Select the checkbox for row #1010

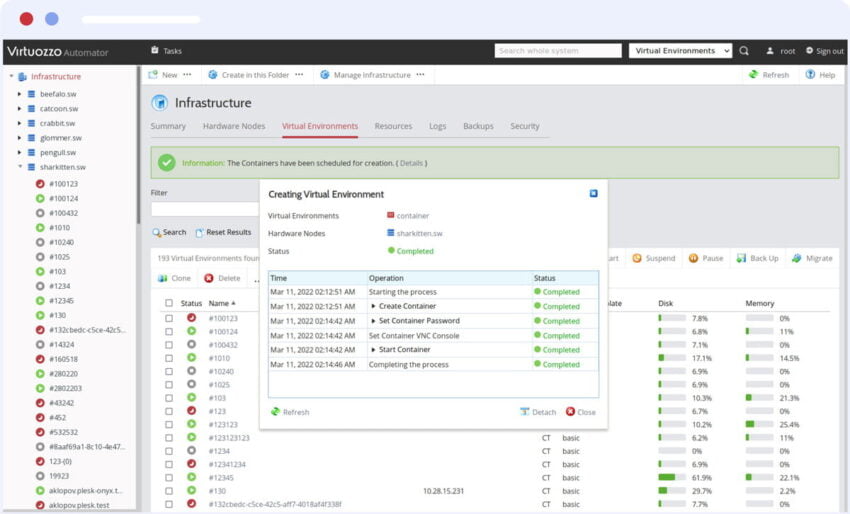[x=168, y=358]
